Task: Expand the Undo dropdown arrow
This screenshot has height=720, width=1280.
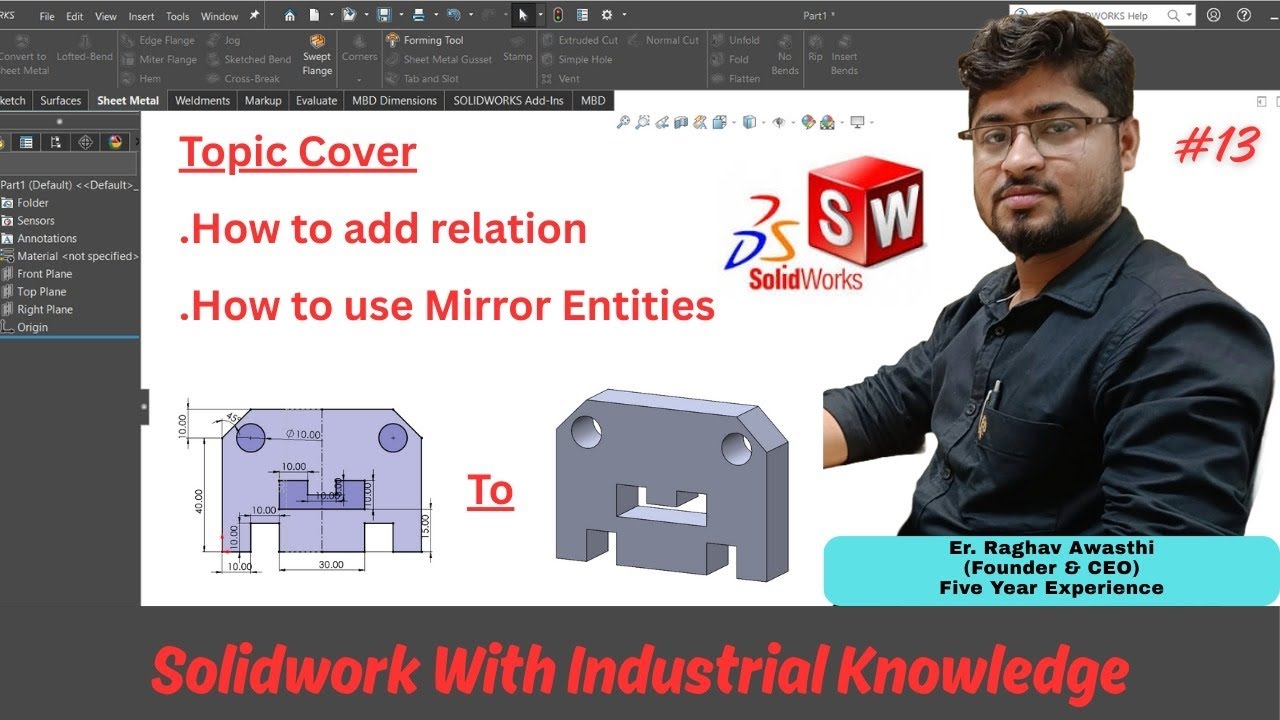Action: 469,15
